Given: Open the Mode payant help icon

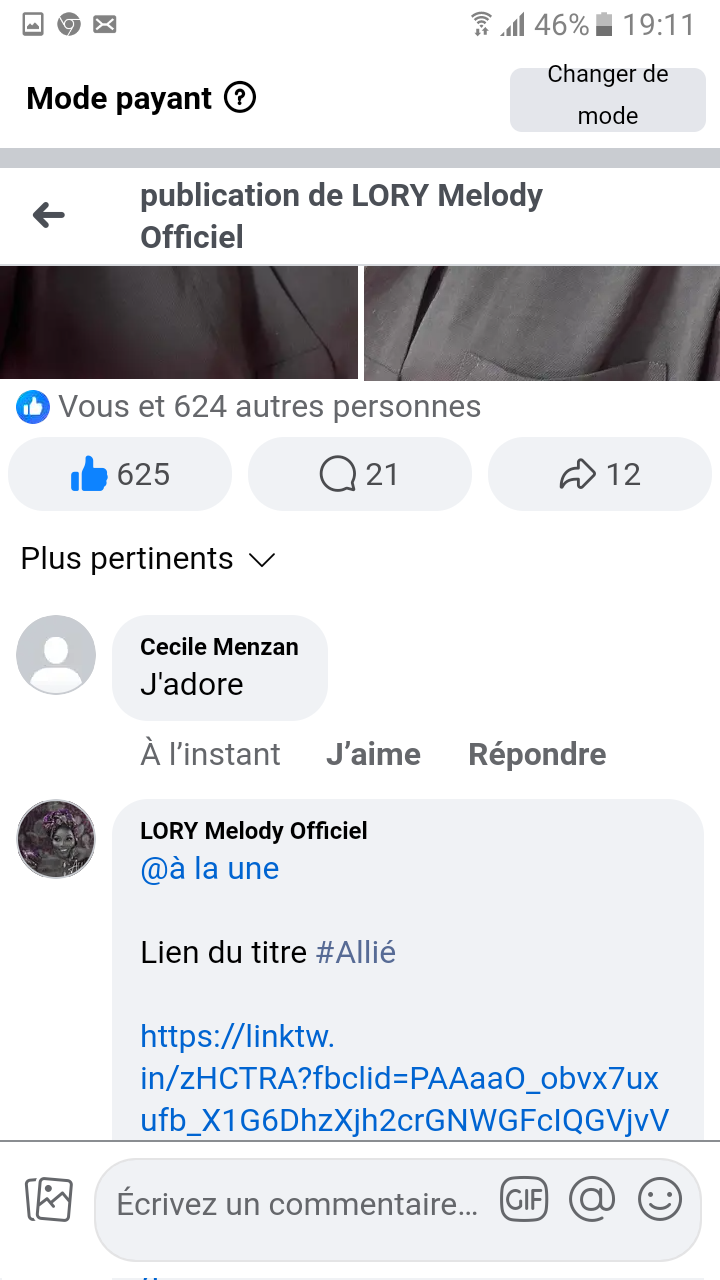Looking at the screenshot, I should 240,98.
